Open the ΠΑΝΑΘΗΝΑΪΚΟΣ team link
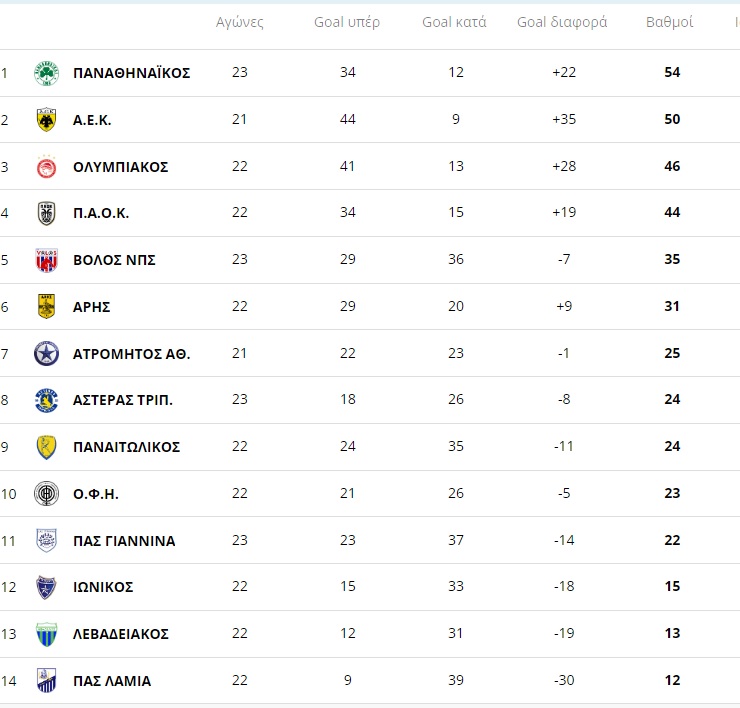740x708 pixels. click(x=132, y=73)
